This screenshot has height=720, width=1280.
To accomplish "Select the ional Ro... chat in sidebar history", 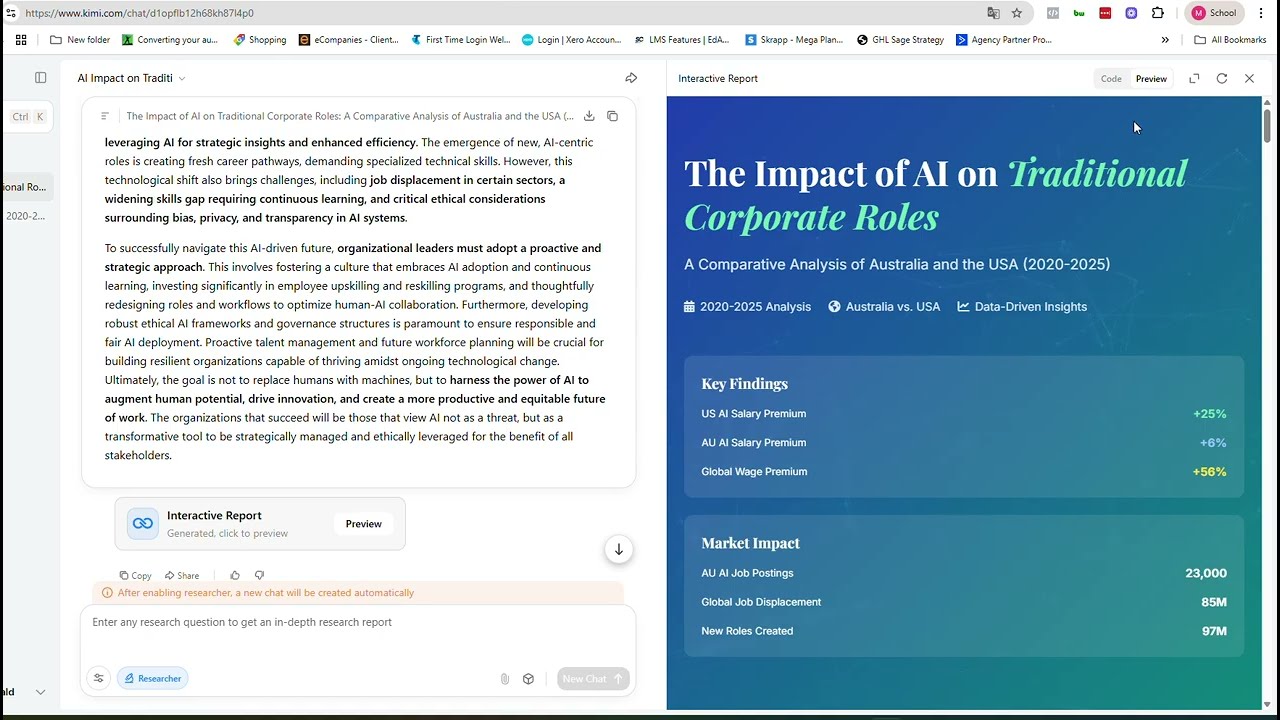I will point(25,187).
